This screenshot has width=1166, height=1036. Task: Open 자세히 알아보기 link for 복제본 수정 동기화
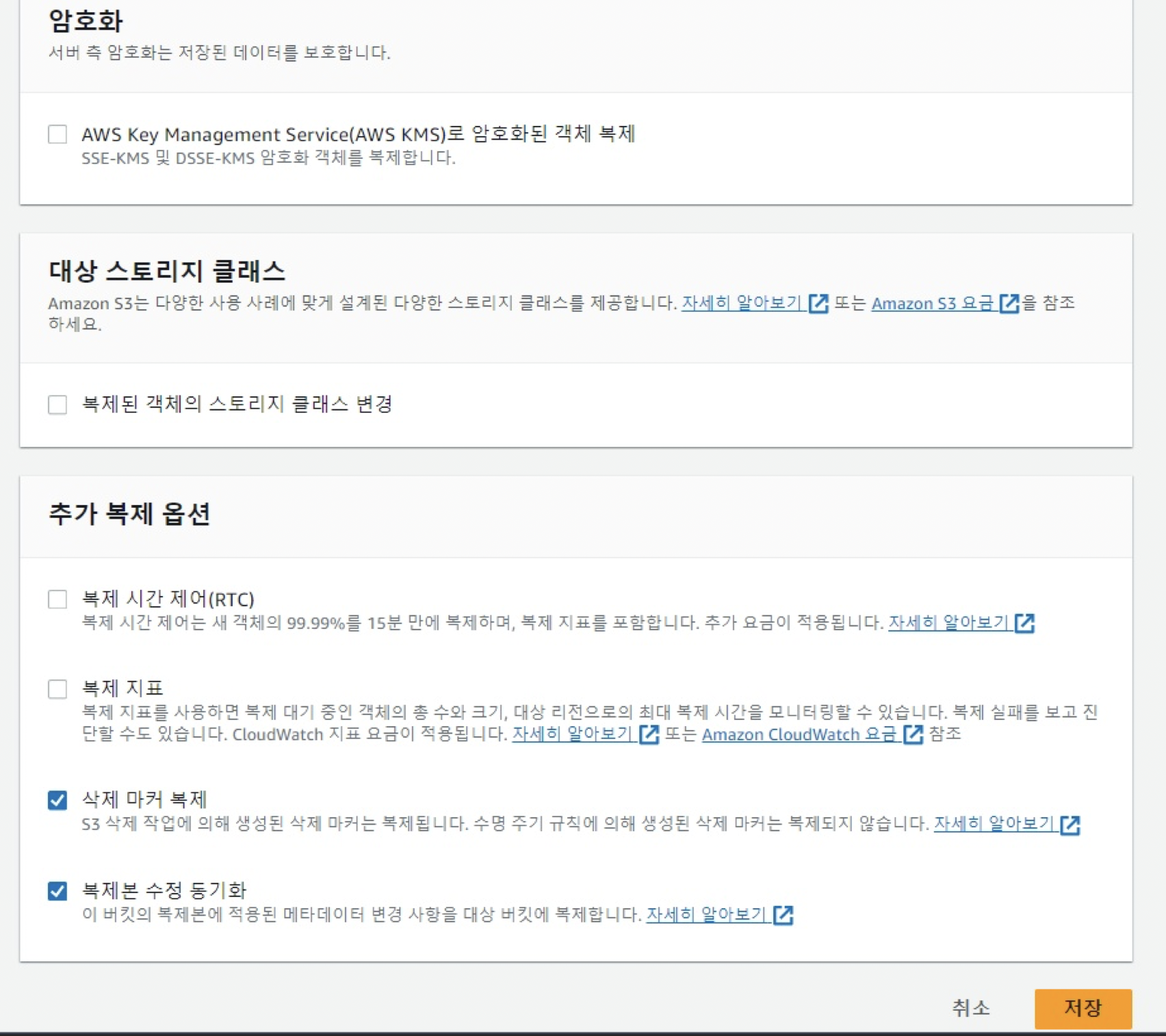706,914
